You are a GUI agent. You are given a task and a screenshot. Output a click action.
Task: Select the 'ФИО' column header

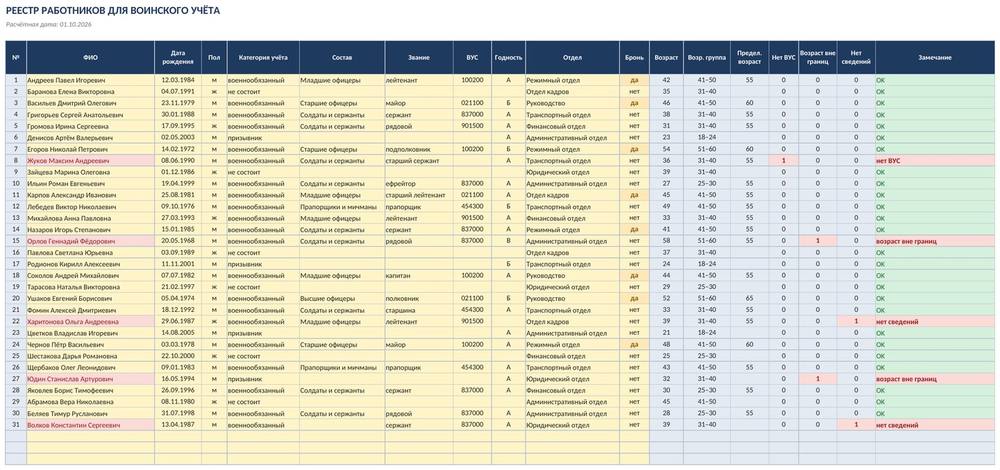[x=90, y=57]
